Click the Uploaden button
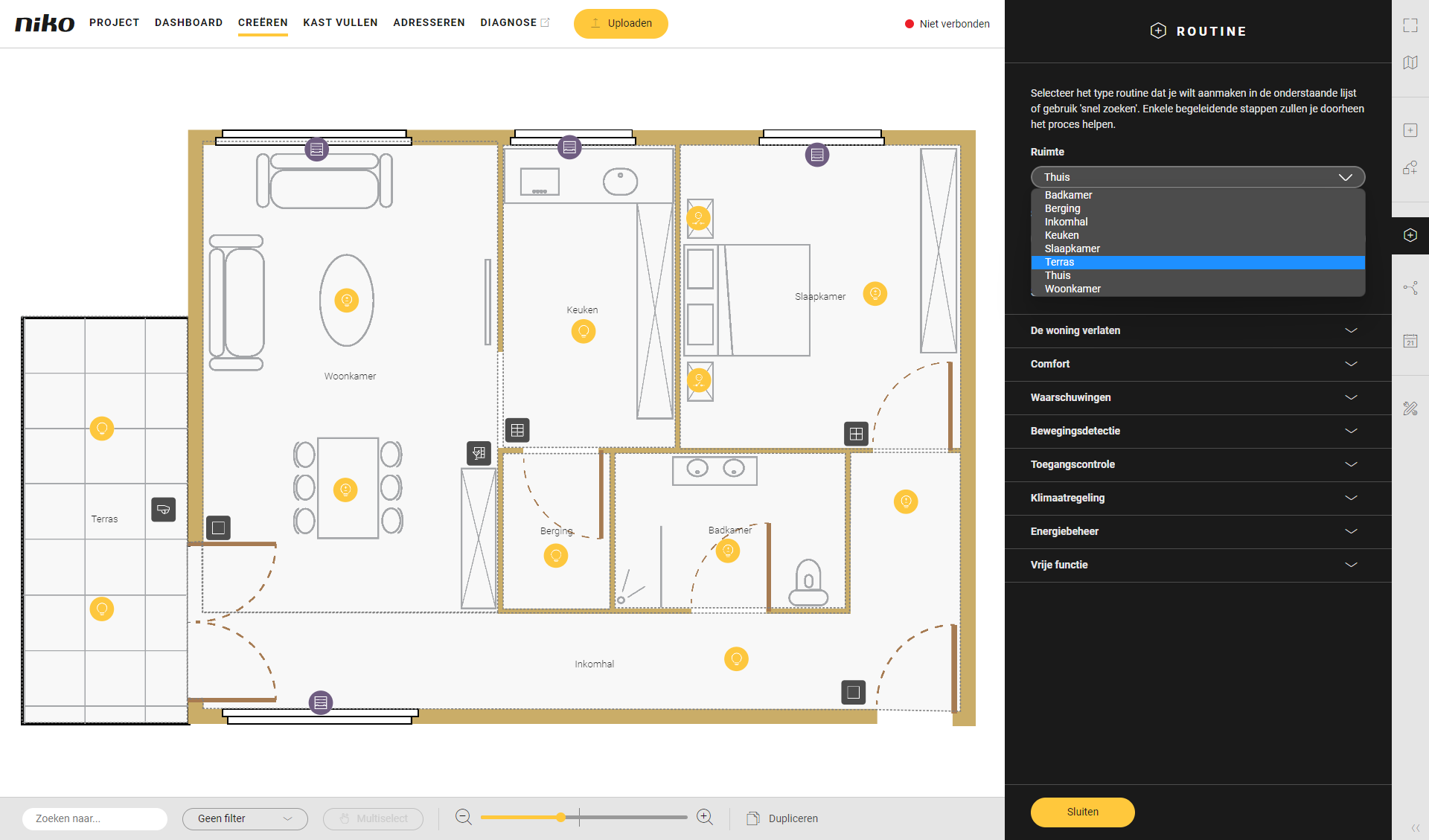Image resolution: width=1429 pixels, height=840 pixels. 621,23
